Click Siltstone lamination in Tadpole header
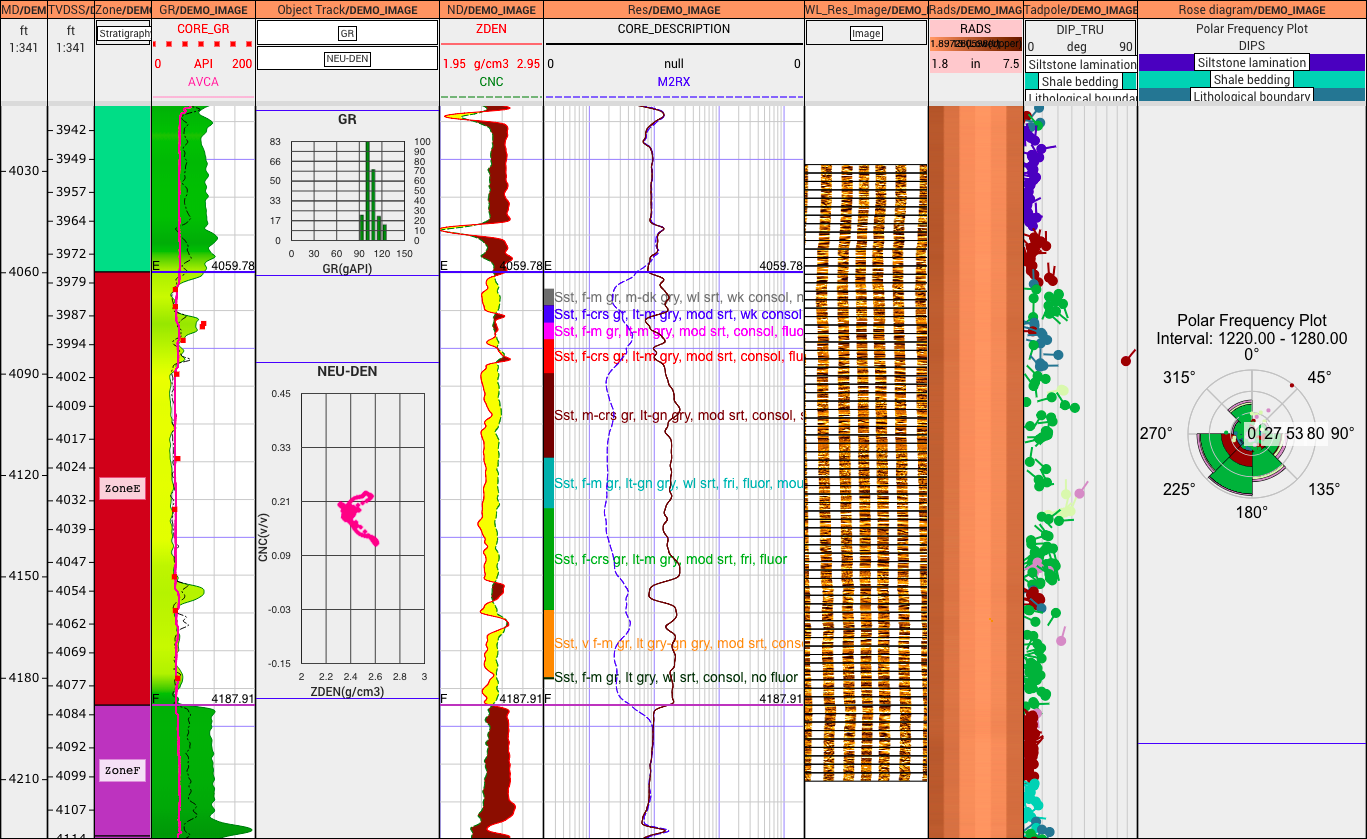This screenshot has width=1367, height=839. coord(1081,64)
